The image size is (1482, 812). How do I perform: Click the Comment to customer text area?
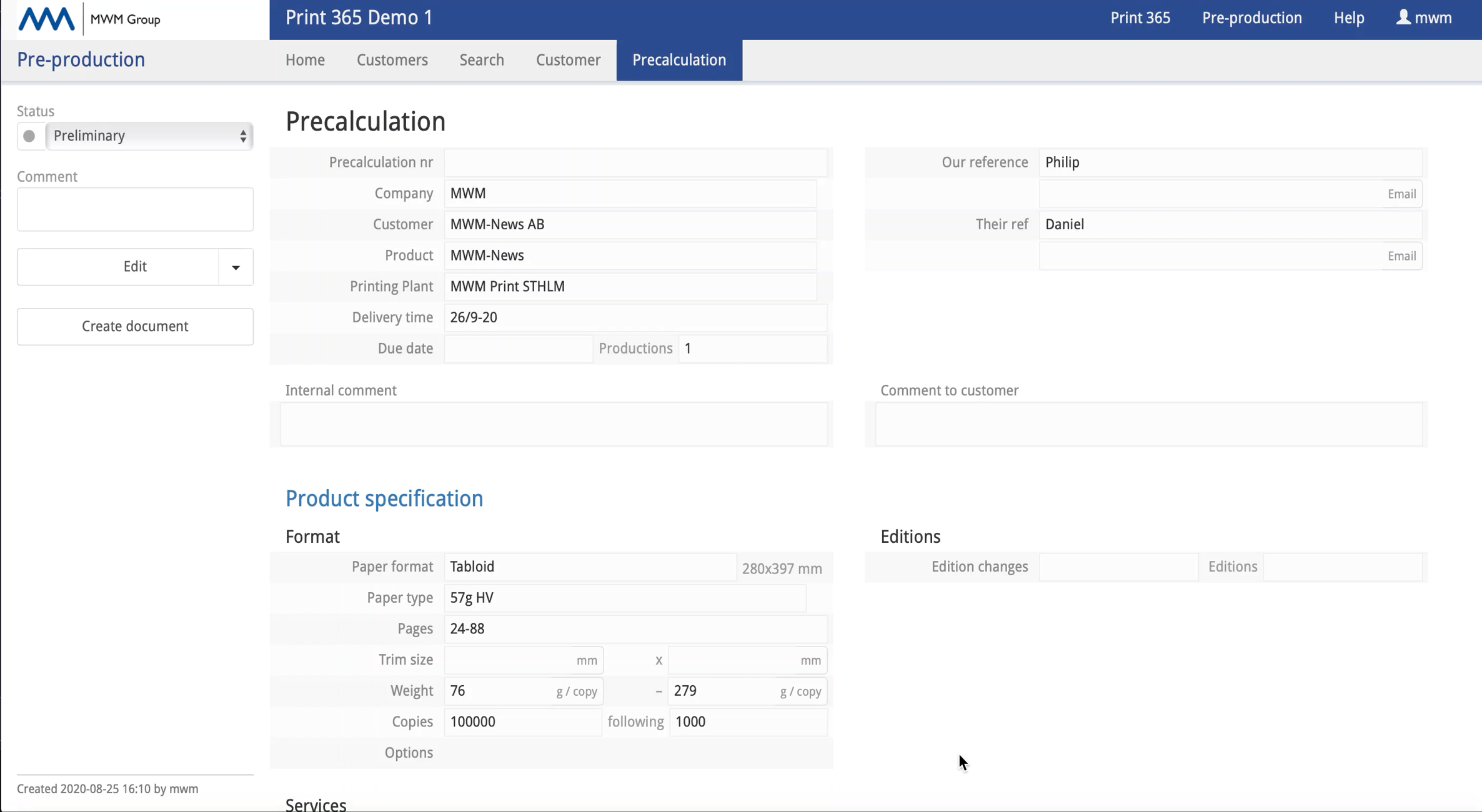click(x=1149, y=424)
